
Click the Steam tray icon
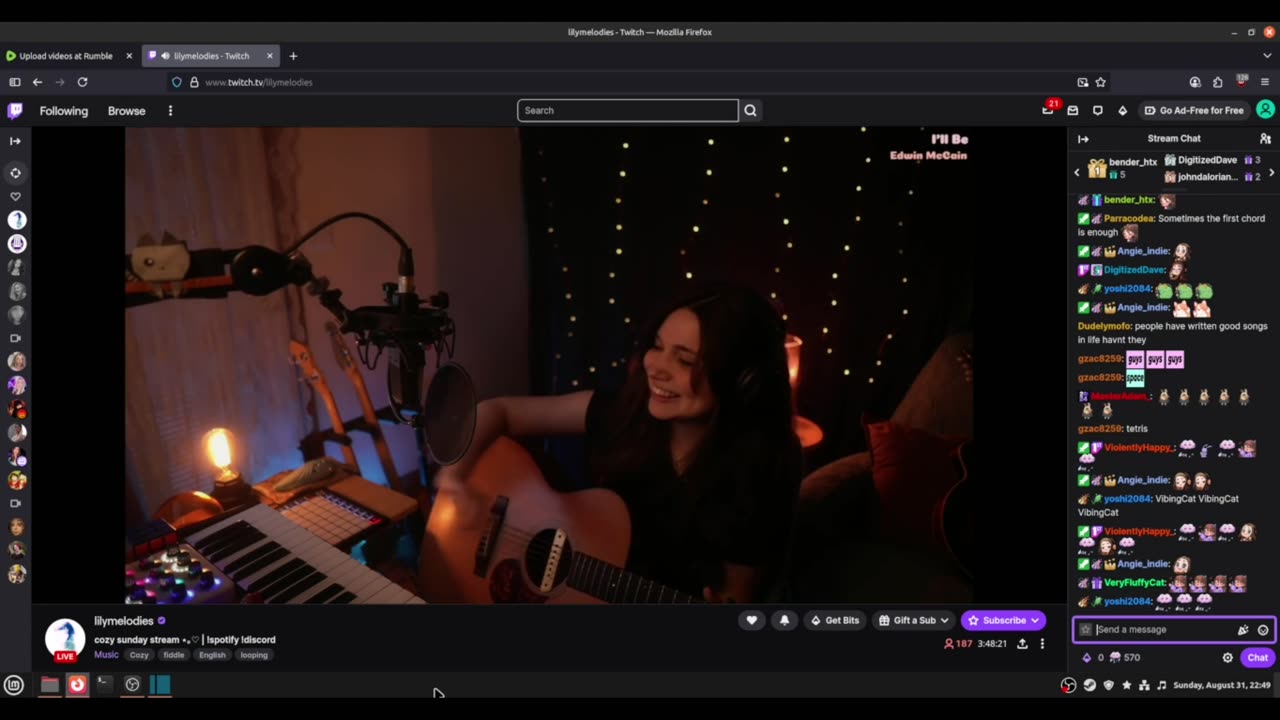click(1090, 685)
